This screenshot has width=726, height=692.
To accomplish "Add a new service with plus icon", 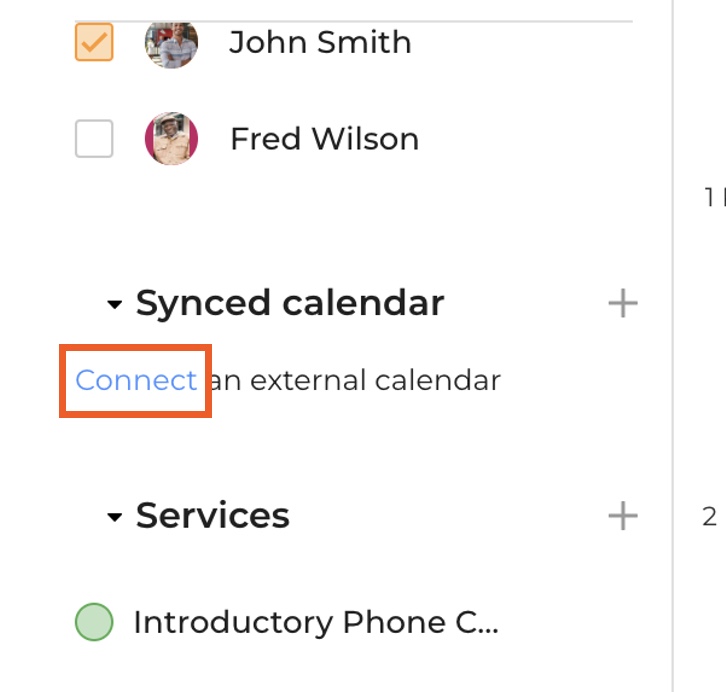I will point(622,516).
